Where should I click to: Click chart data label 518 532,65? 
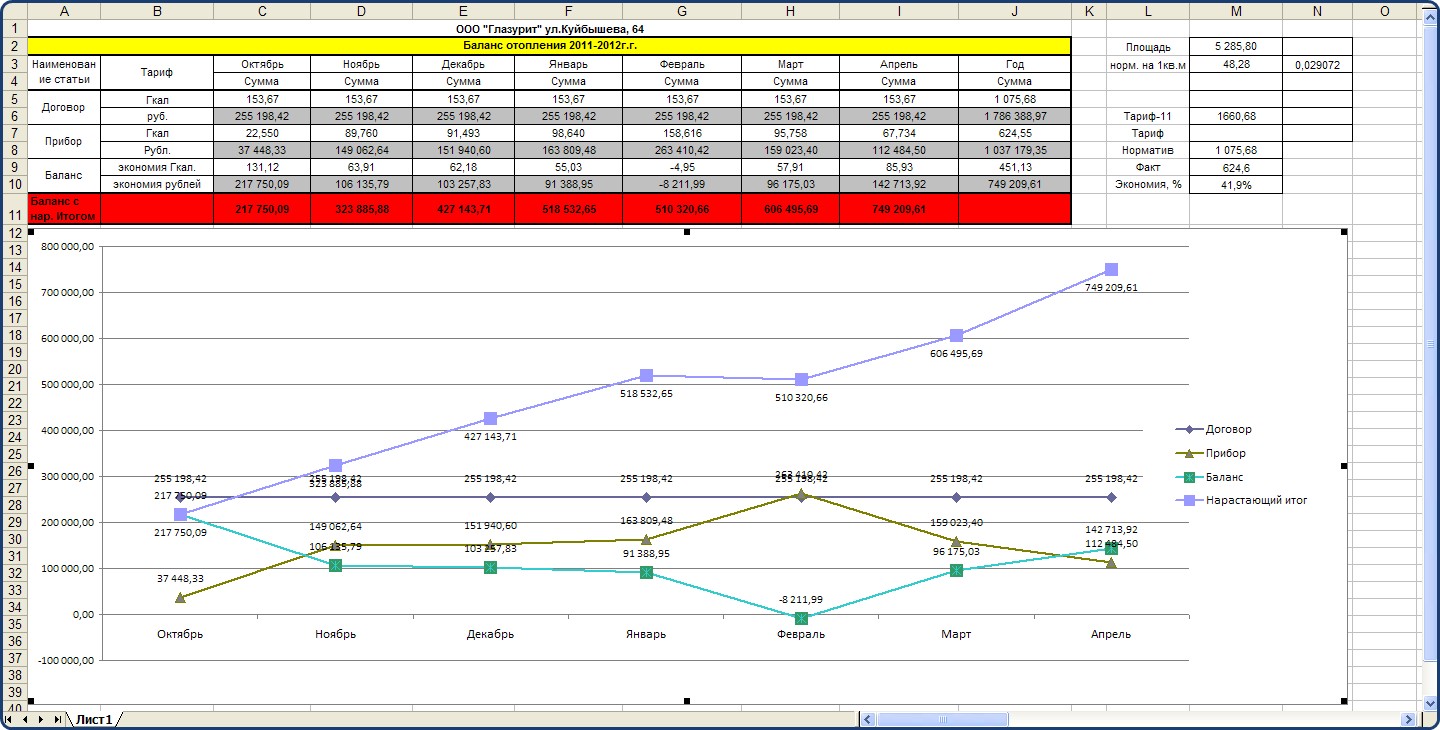coord(646,393)
